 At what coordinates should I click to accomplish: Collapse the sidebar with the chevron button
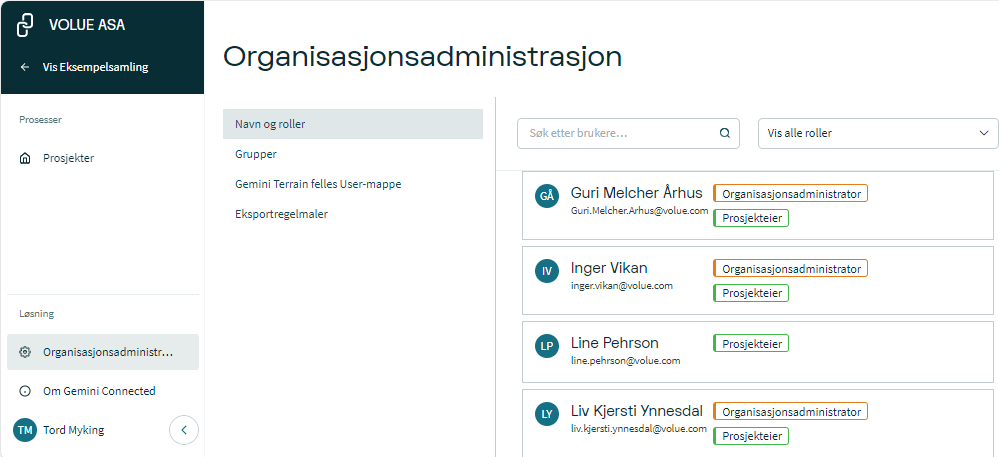(x=184, y=430)
